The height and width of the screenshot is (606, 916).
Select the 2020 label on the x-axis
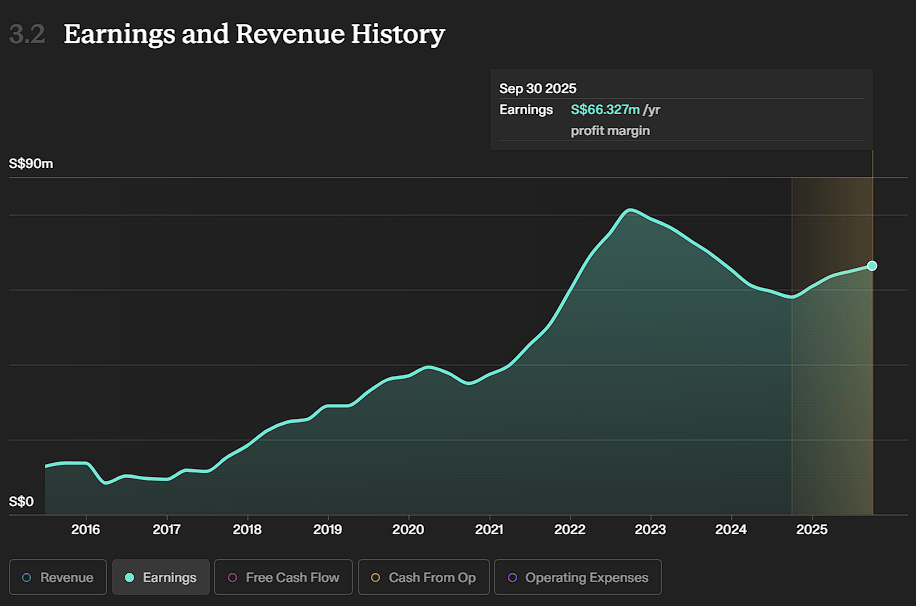tap(408, 528)
